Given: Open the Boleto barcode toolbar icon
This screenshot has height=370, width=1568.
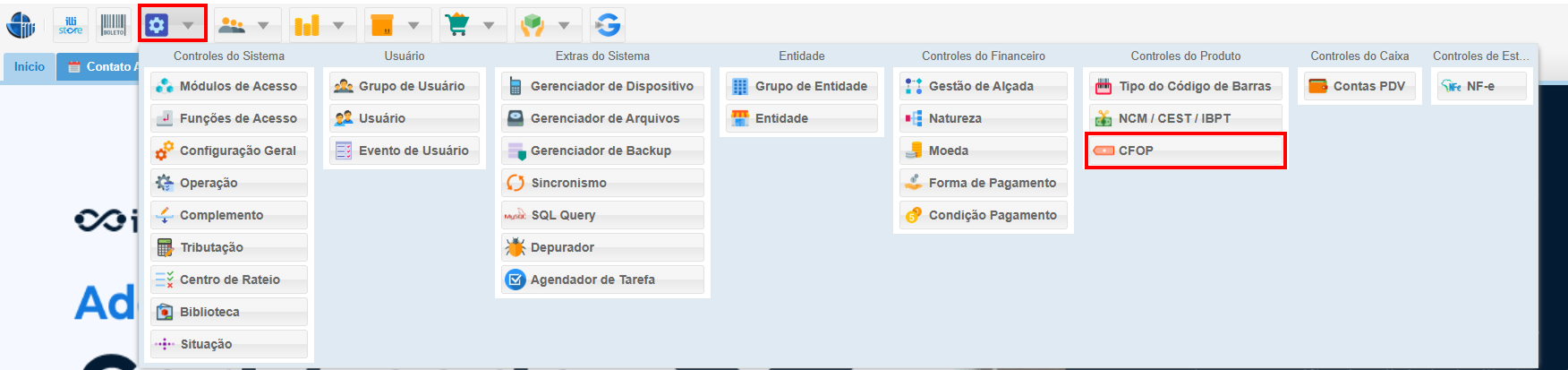Looking at the screenshot, I should click(x=114, y=25).
